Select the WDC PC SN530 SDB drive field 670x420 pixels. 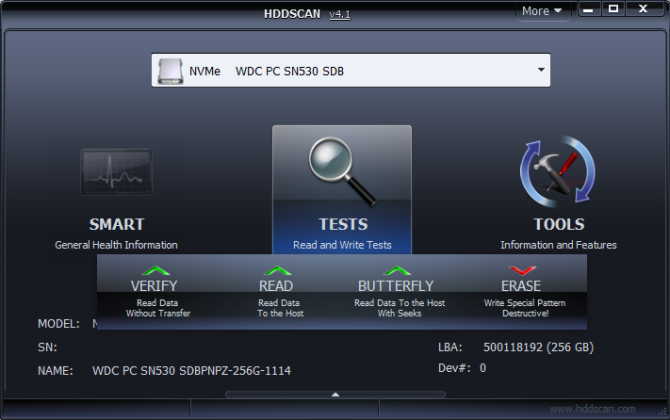click(351, 70)
